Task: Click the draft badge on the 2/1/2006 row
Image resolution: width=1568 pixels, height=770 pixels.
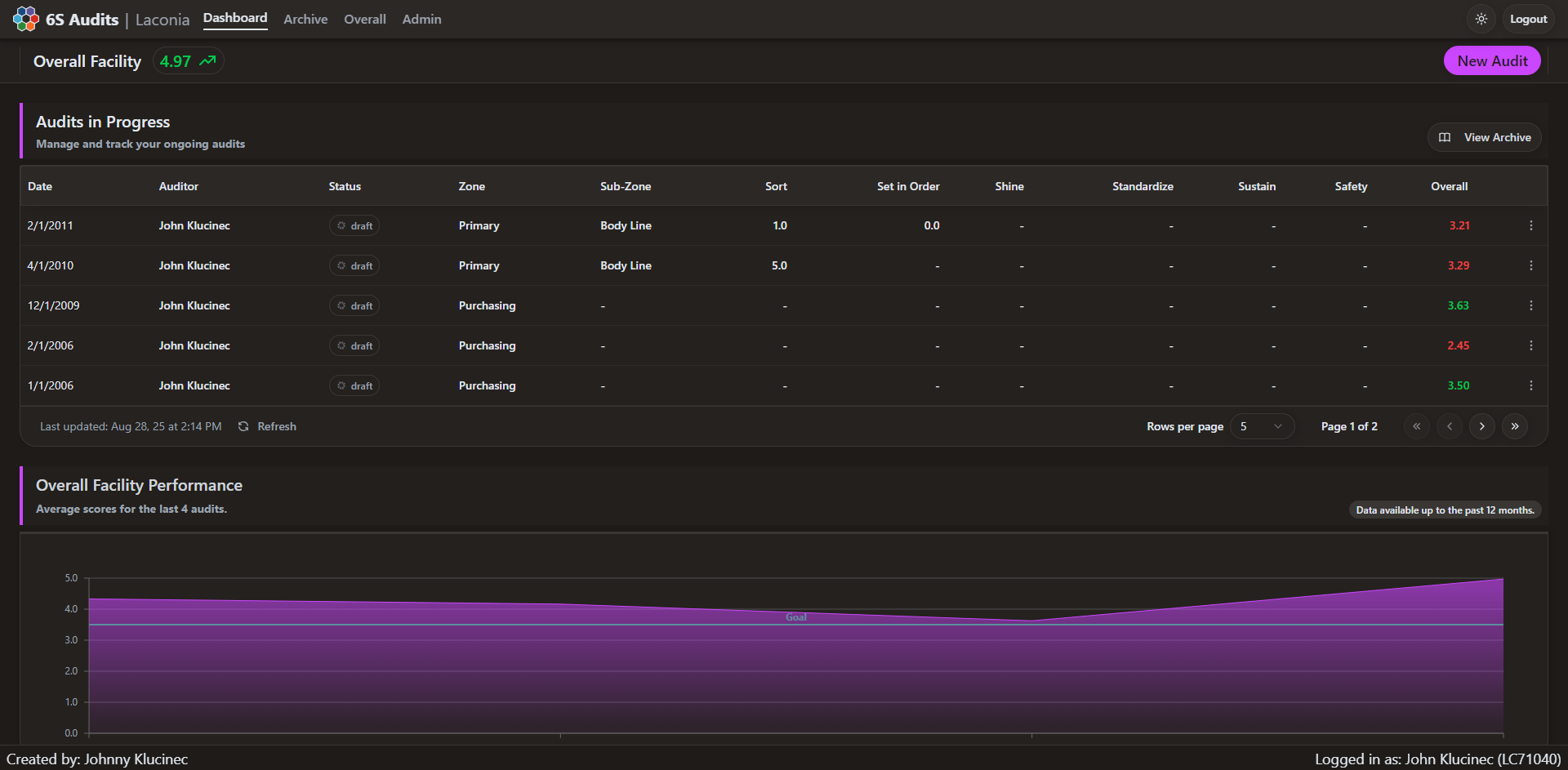Action: coord(354,345)
